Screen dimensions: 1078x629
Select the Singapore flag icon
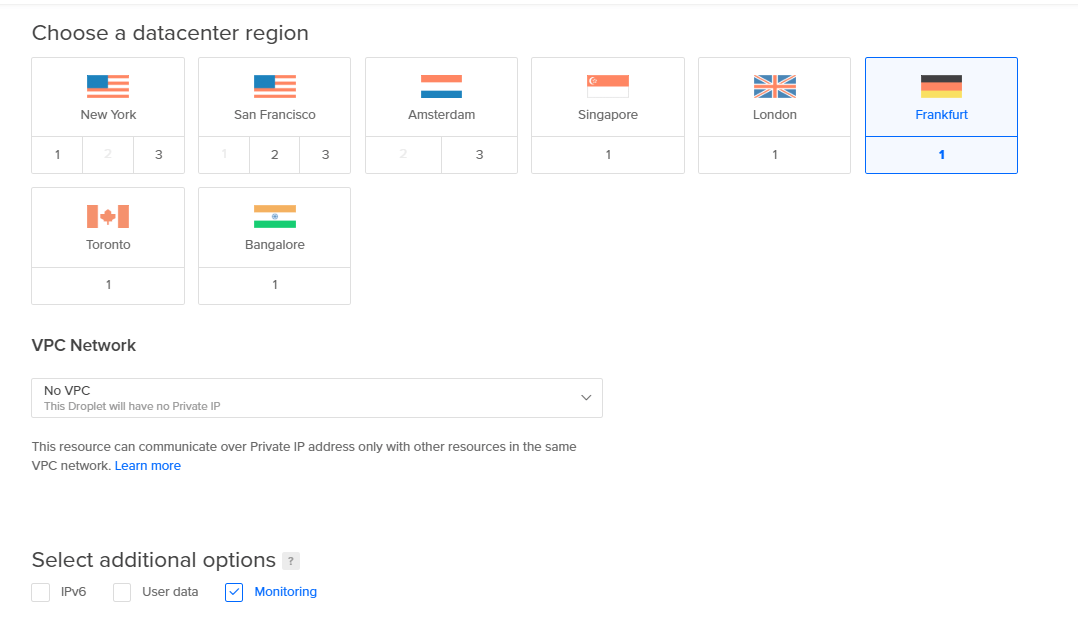click(x=608, y=86)
